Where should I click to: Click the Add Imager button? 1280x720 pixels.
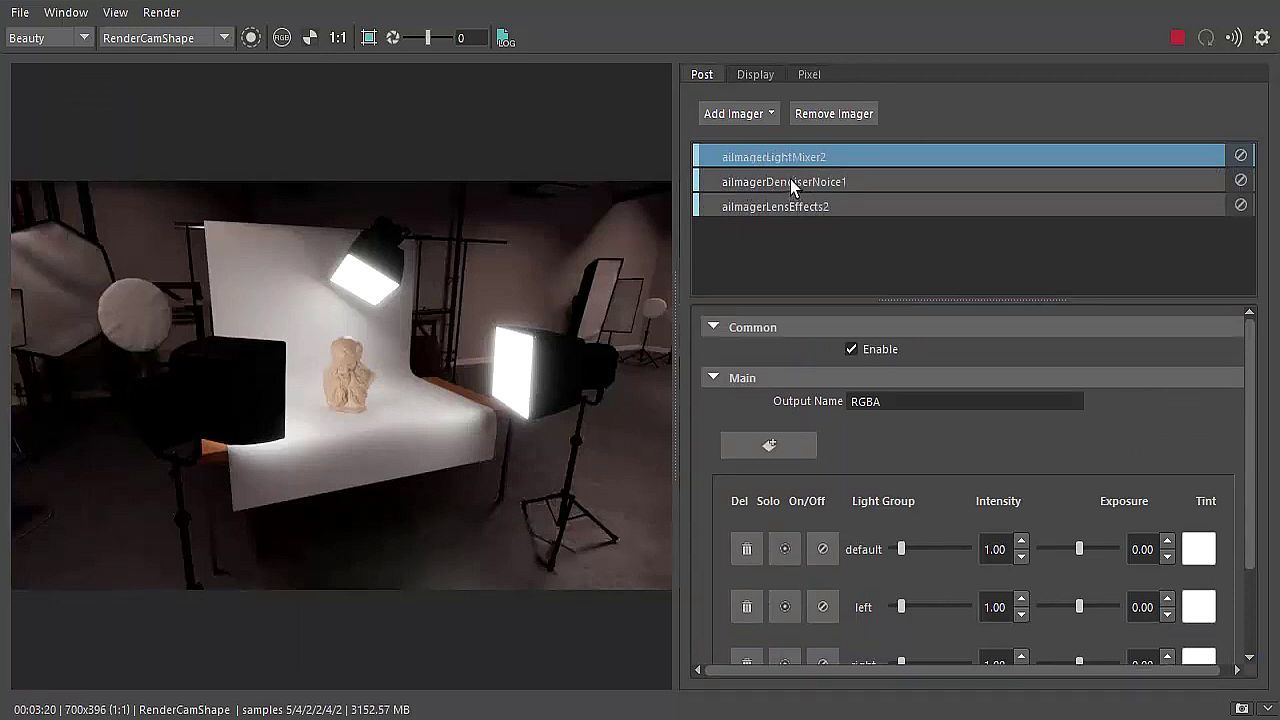(x=739, y=114)
